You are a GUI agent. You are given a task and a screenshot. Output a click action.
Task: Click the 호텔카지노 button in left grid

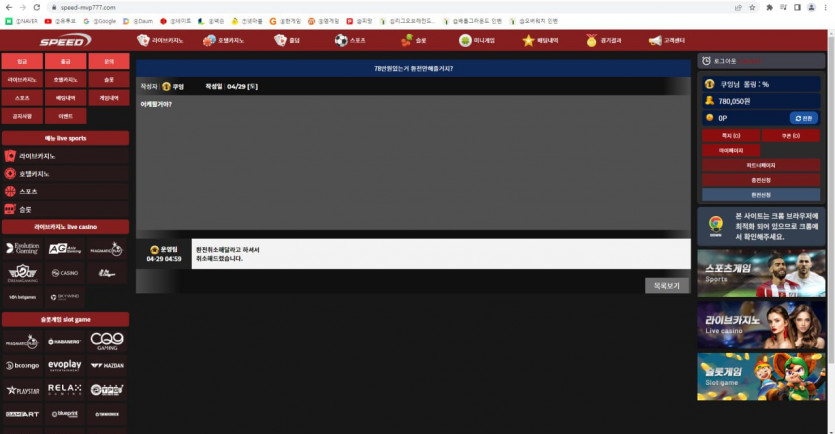tap(66, 80)
